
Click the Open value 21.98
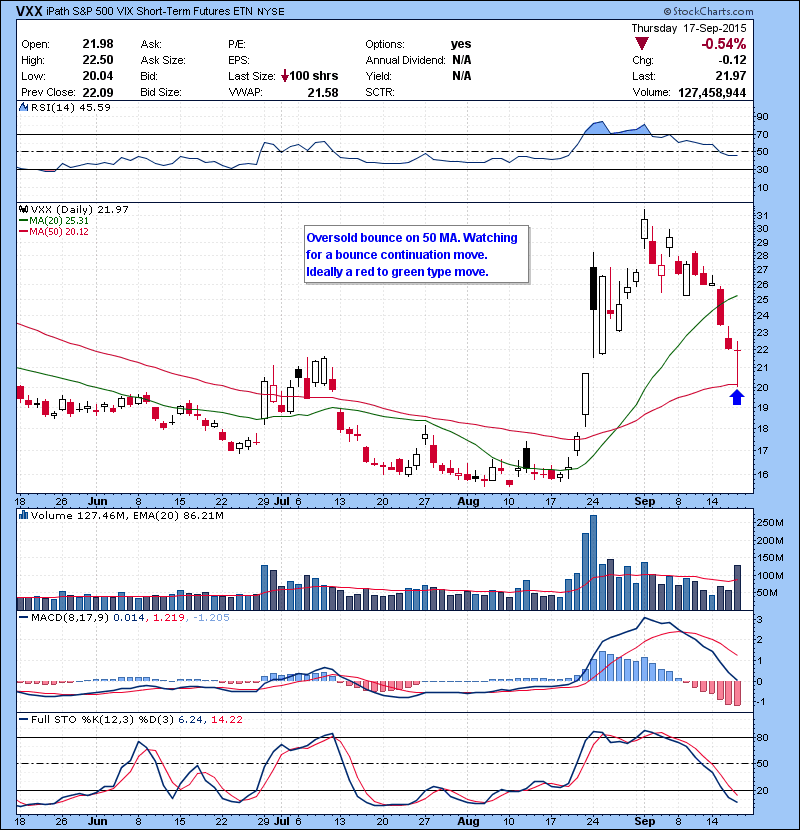[98, 44]
